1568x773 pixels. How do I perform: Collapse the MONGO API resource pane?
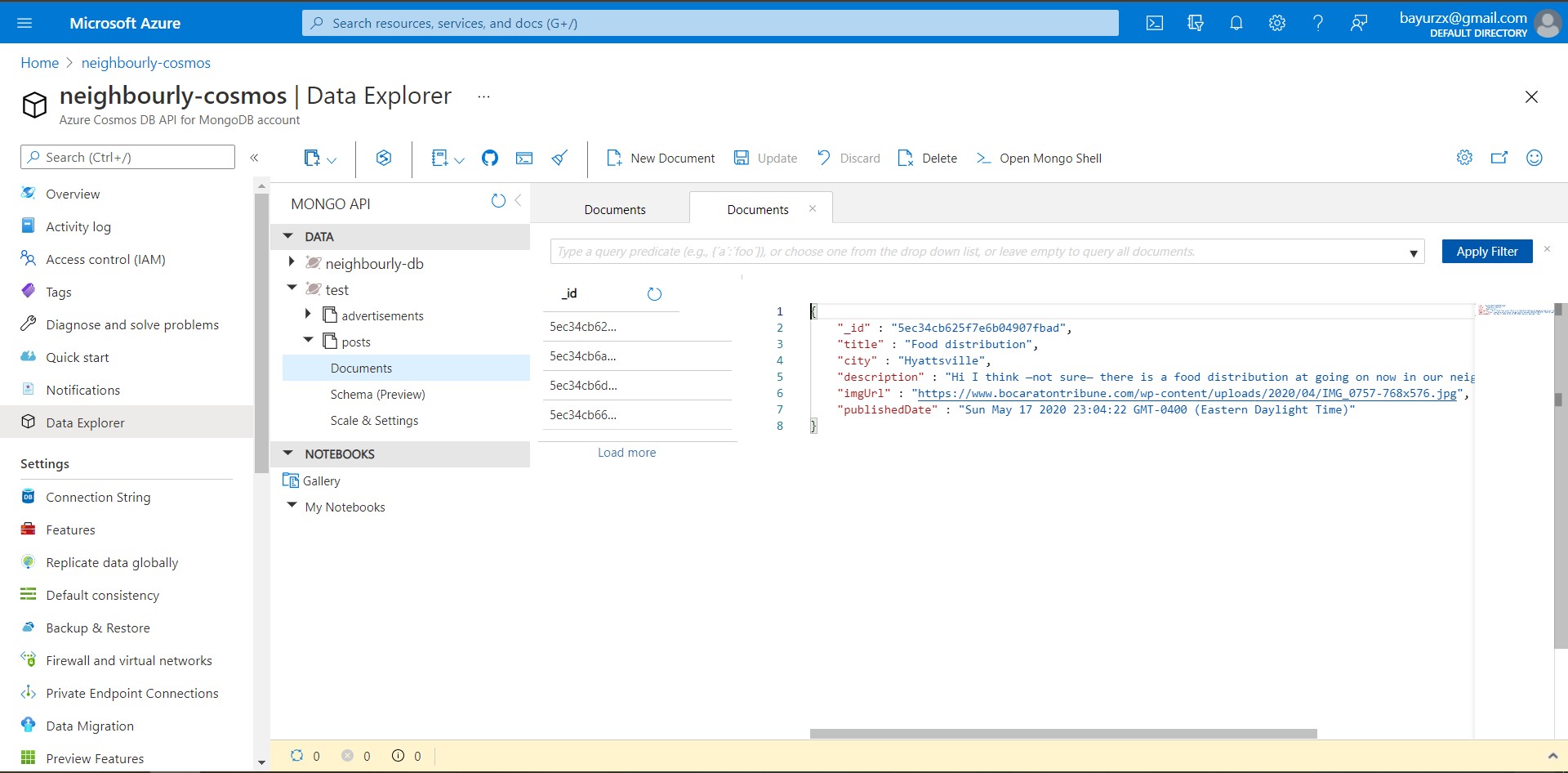click(x=518, y=200)
